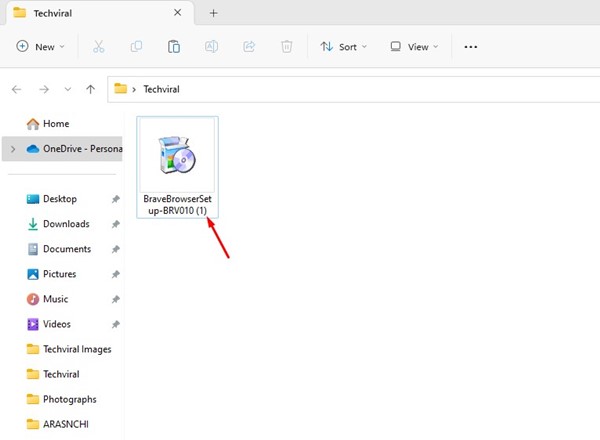The width and height of the screenshot is (600, 440).
Task: Expand the OneDrive - Personal tree node
Action: 13,149
